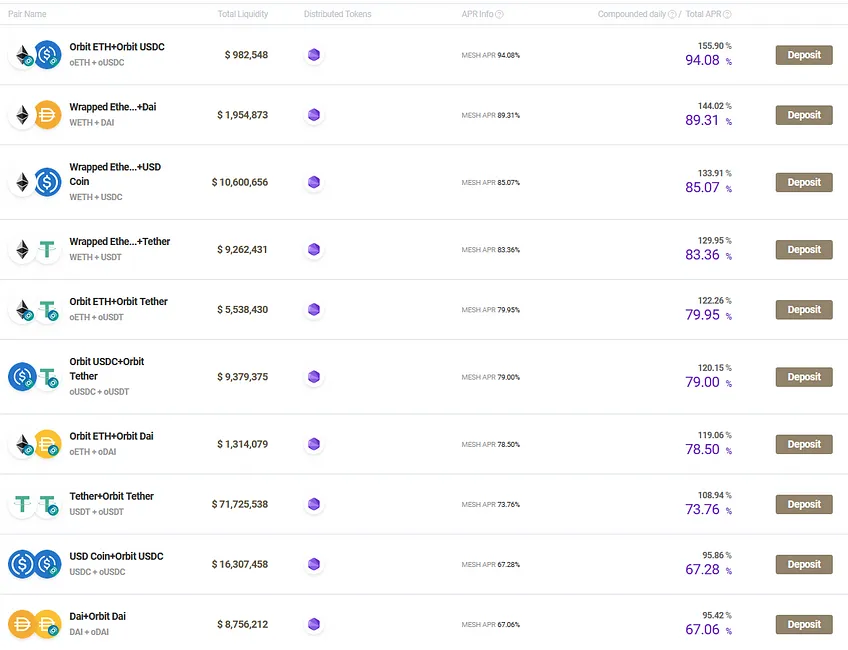Click the Tether icon in WETH + USDT row
Image resolution: width=848 pixels, height=650 pixels.
coord(48,249)
